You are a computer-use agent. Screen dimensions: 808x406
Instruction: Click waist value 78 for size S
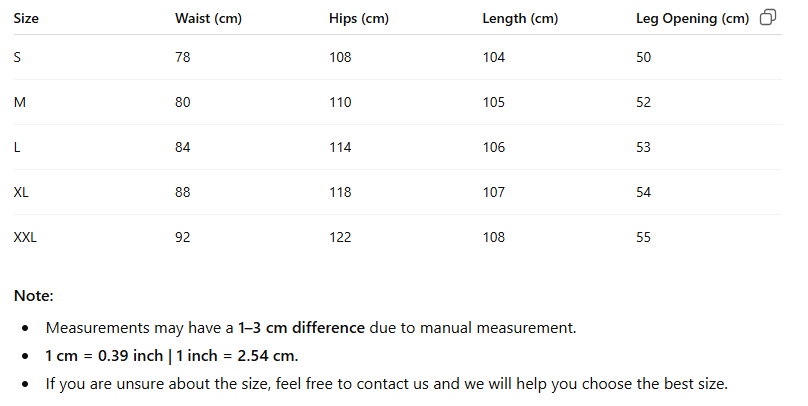(182, 57)
